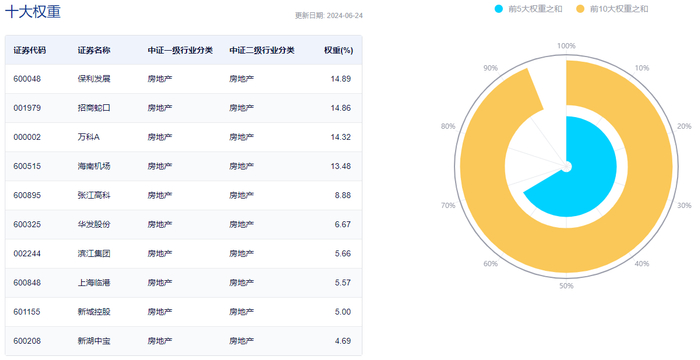Select stock code 002244
This screenshot has height=360, width=700.
tap(27, 254)
